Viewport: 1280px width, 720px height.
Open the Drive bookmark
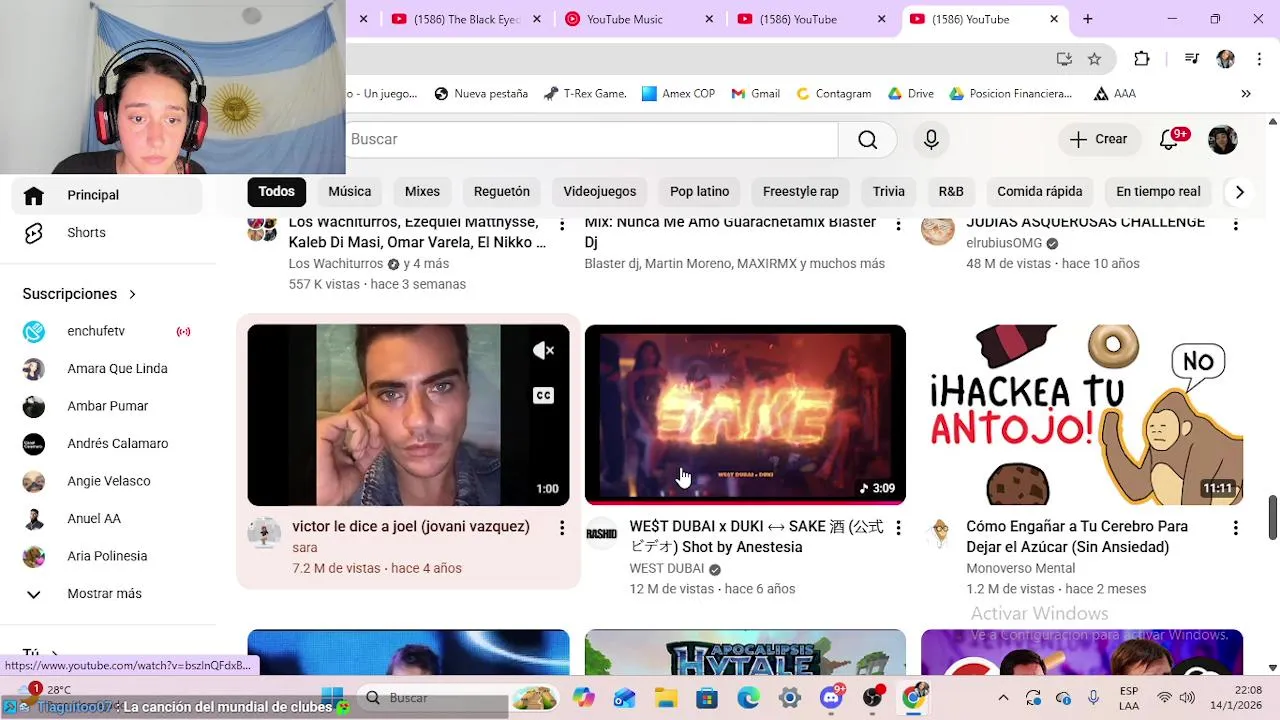point(910,94)
